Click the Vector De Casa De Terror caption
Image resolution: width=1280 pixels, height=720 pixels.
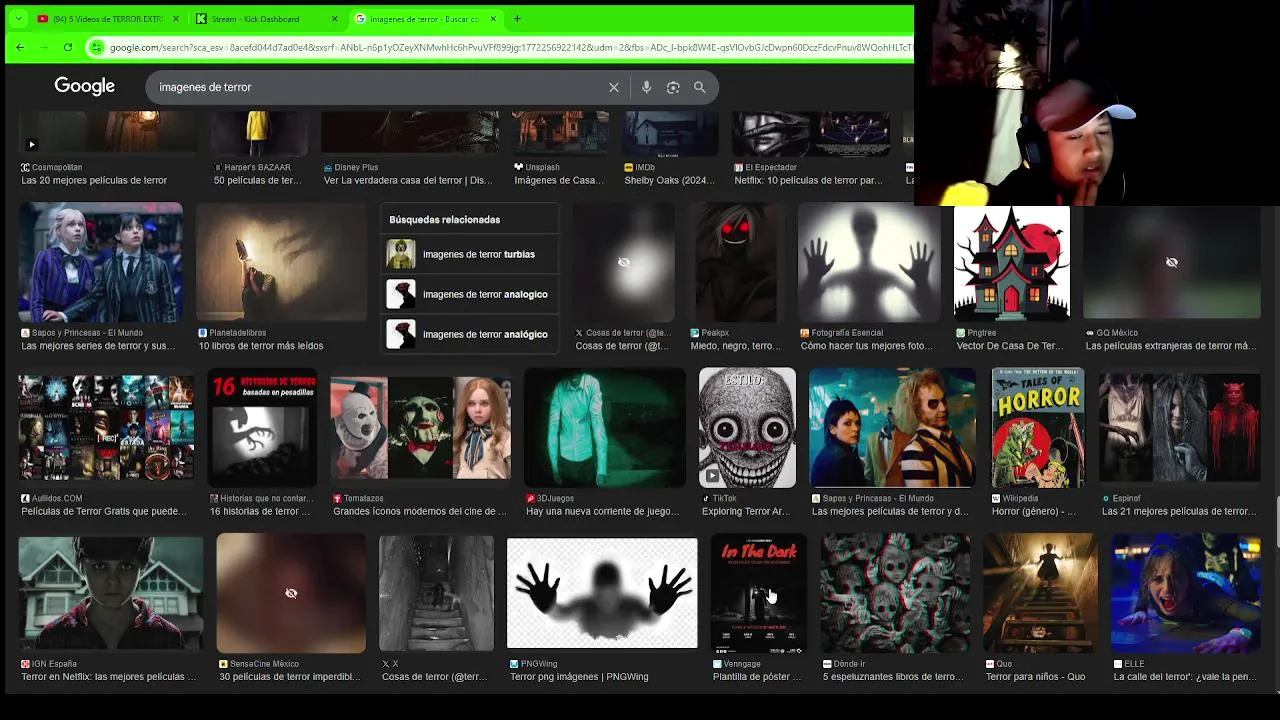tap(1010, 346)
